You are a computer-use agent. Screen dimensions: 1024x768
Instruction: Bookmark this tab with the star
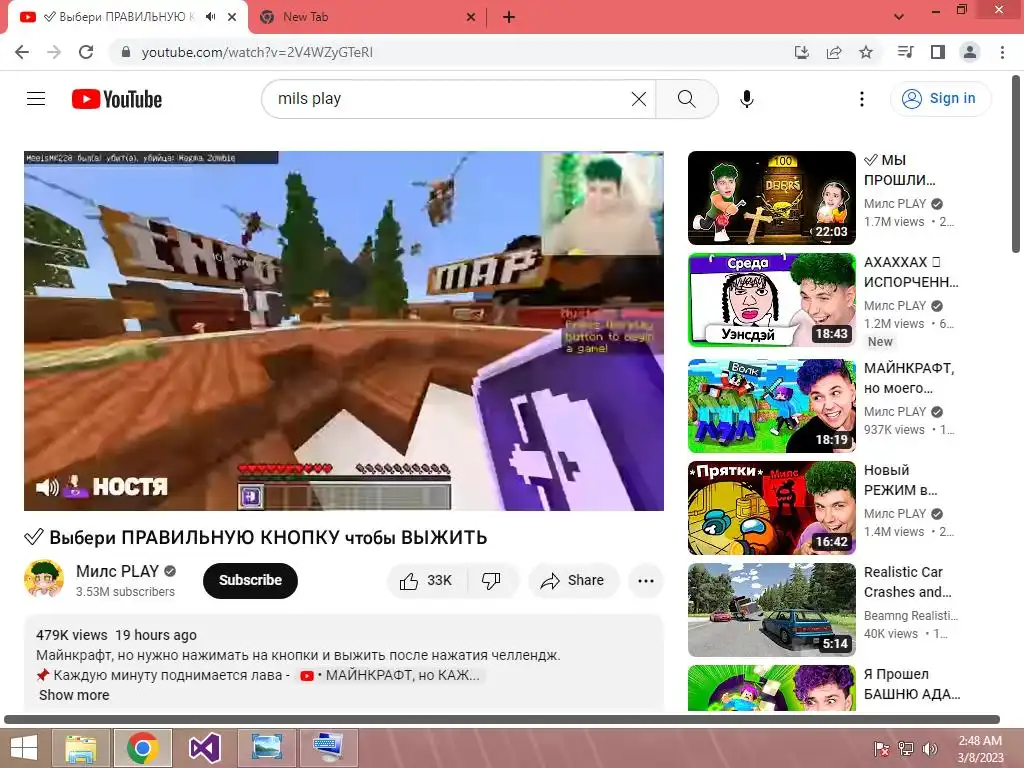tap(866, 52)
